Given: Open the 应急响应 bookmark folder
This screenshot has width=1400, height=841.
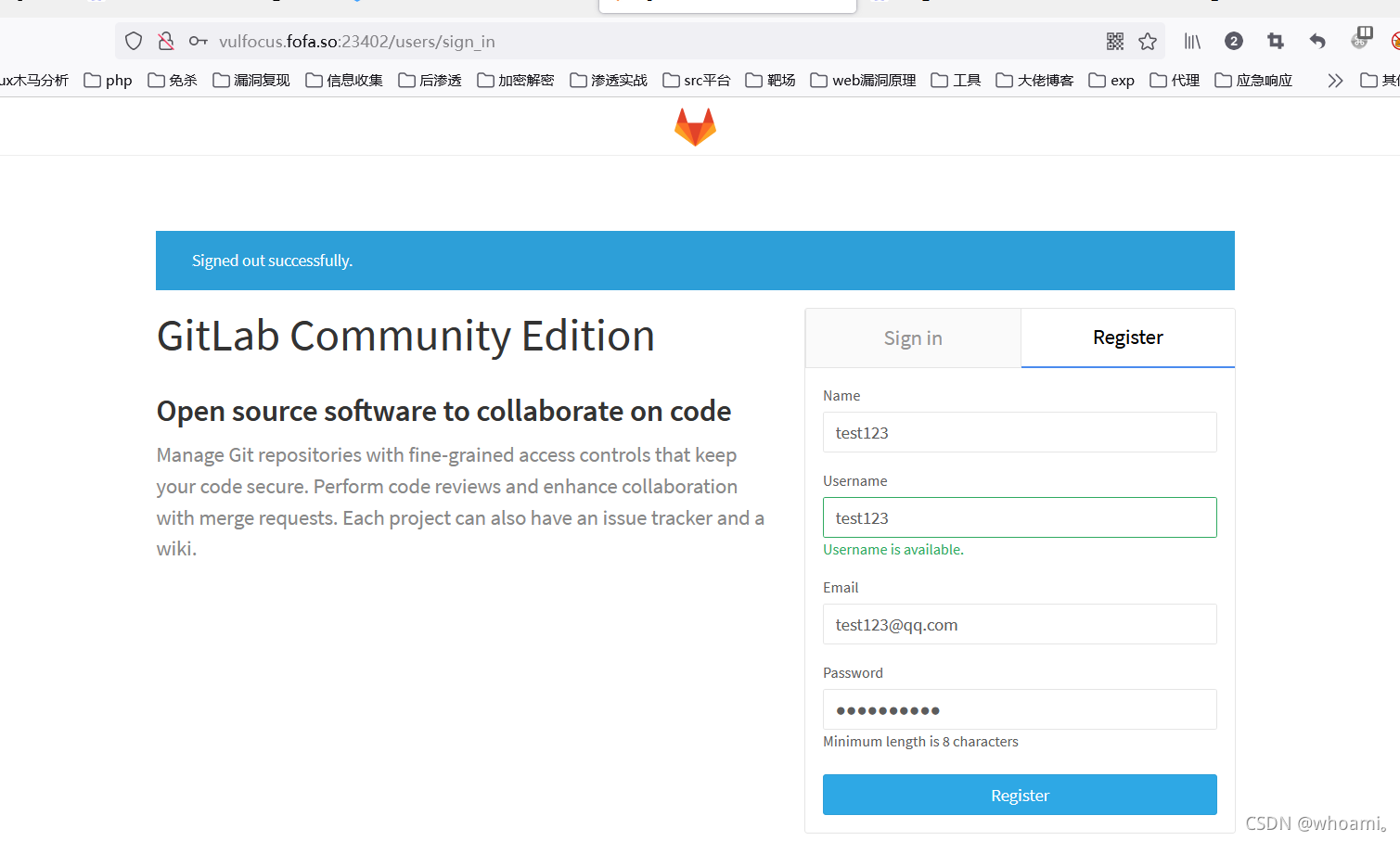Looking at the screenshot, I should tap(1253, 81).
